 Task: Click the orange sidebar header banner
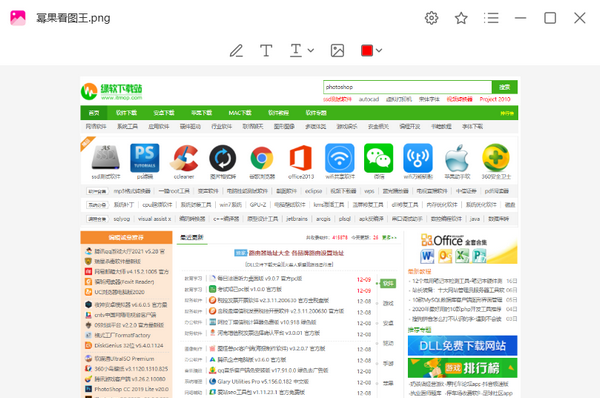(x=126, y=237)
